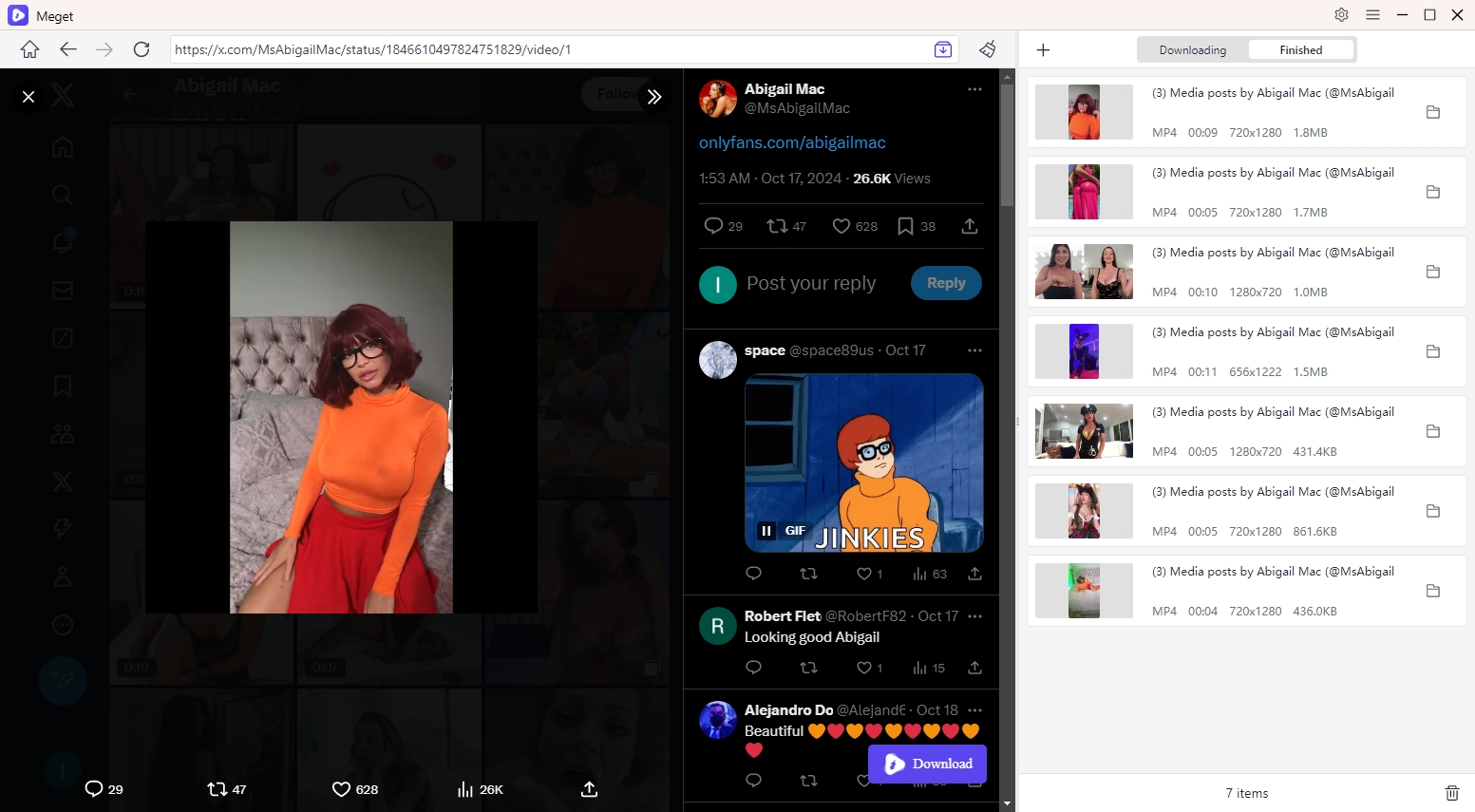Viewport: 1475px width, 812px height.
Task: Click the Reply button
Action: pos(946,283)
